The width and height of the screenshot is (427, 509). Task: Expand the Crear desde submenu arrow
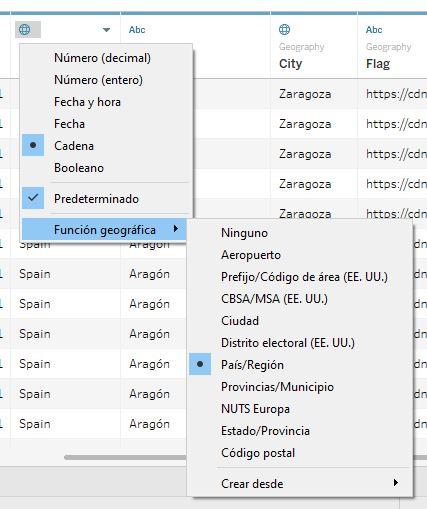396,483
